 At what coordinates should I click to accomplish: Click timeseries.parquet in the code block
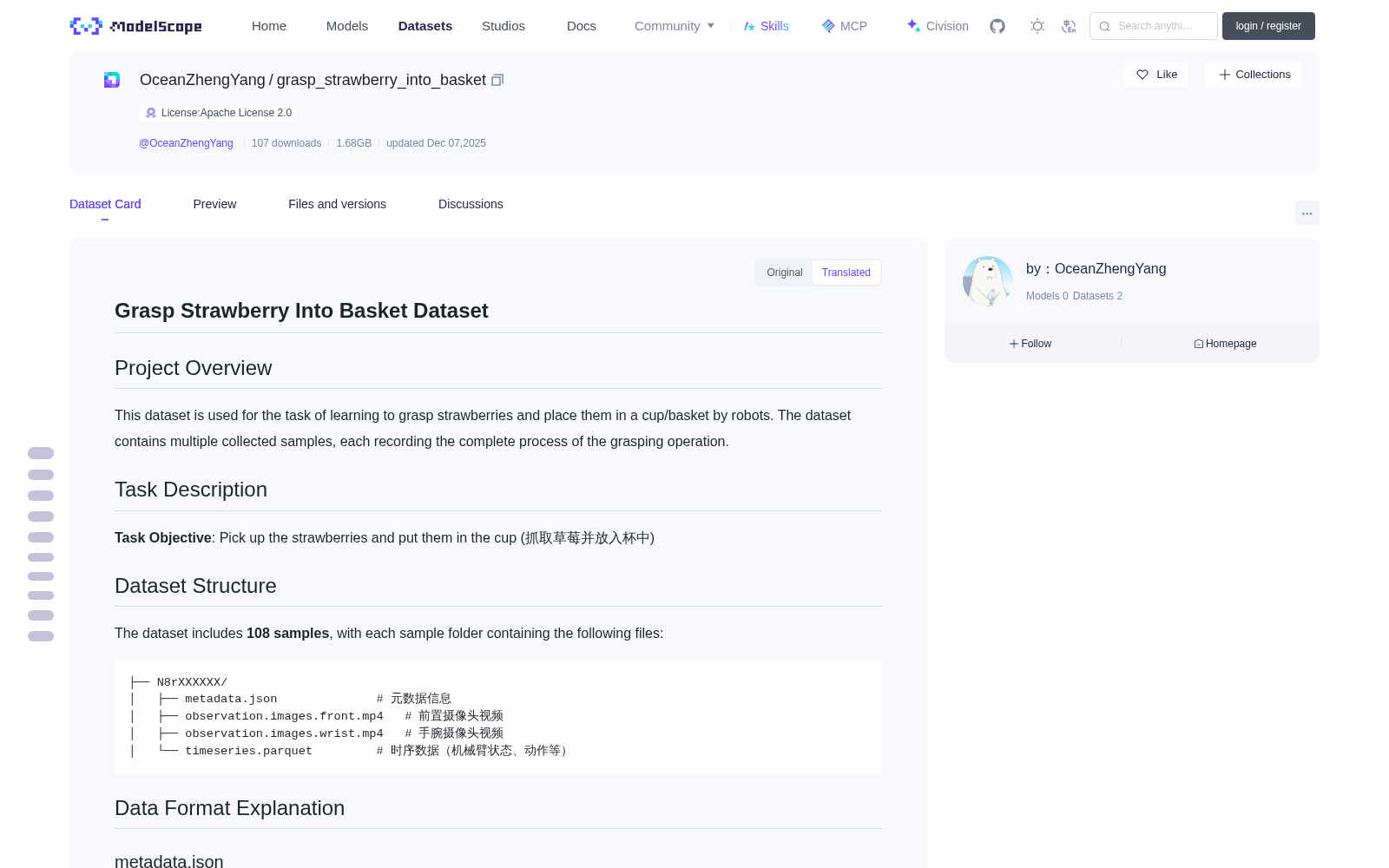pos(248,751)
